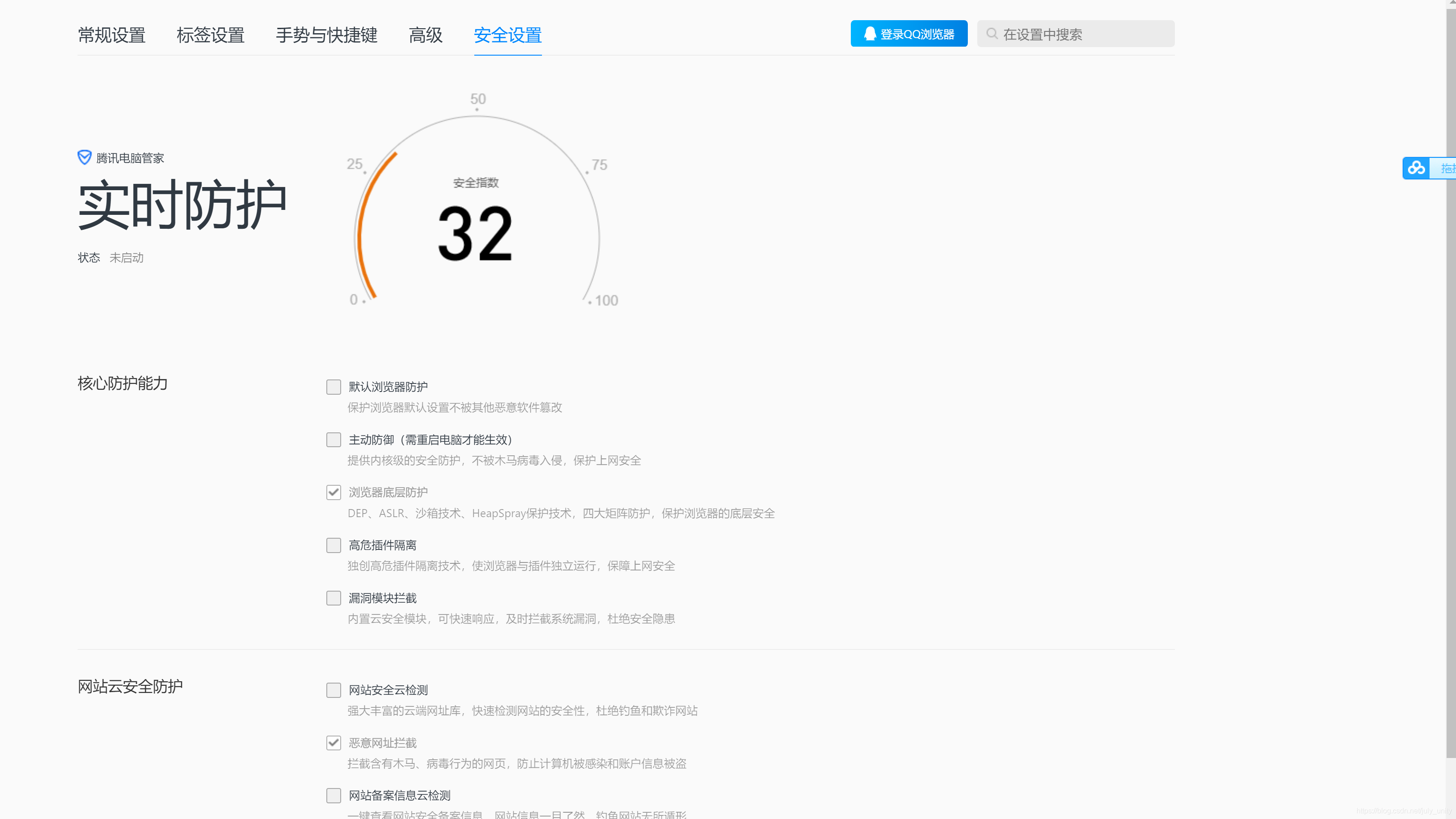Screen dimensions: 1456x819
Task: Click the cloud icon on right edge
Action: pos(1416,168)
